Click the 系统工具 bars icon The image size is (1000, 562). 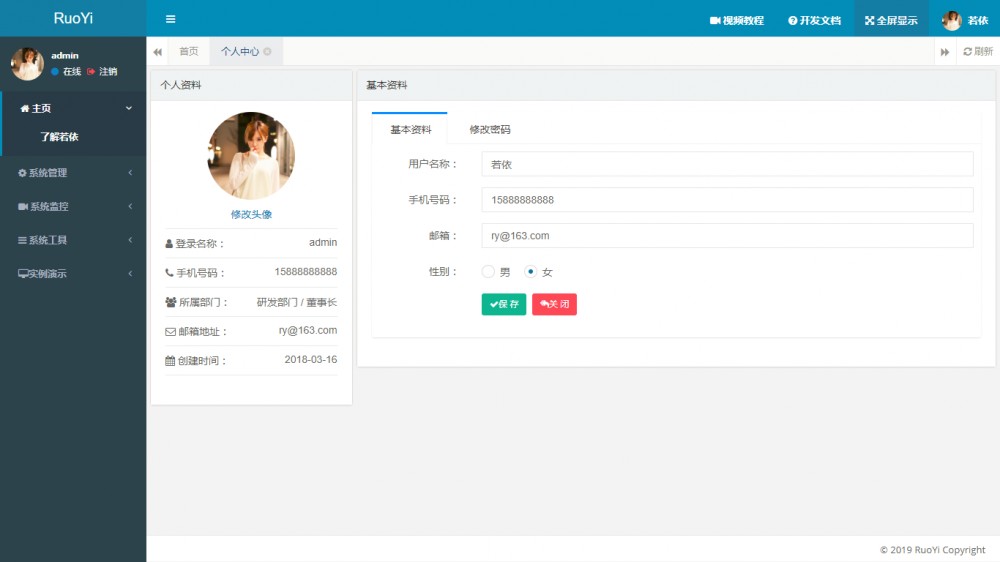(22, 240)
